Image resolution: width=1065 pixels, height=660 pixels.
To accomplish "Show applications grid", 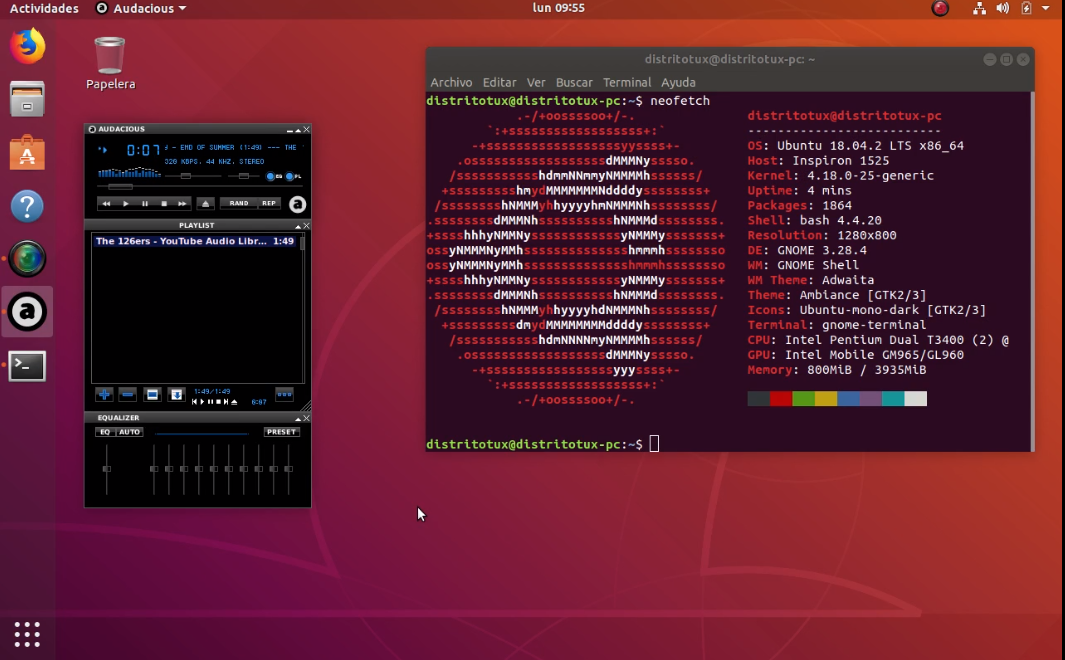I will 27,634.
